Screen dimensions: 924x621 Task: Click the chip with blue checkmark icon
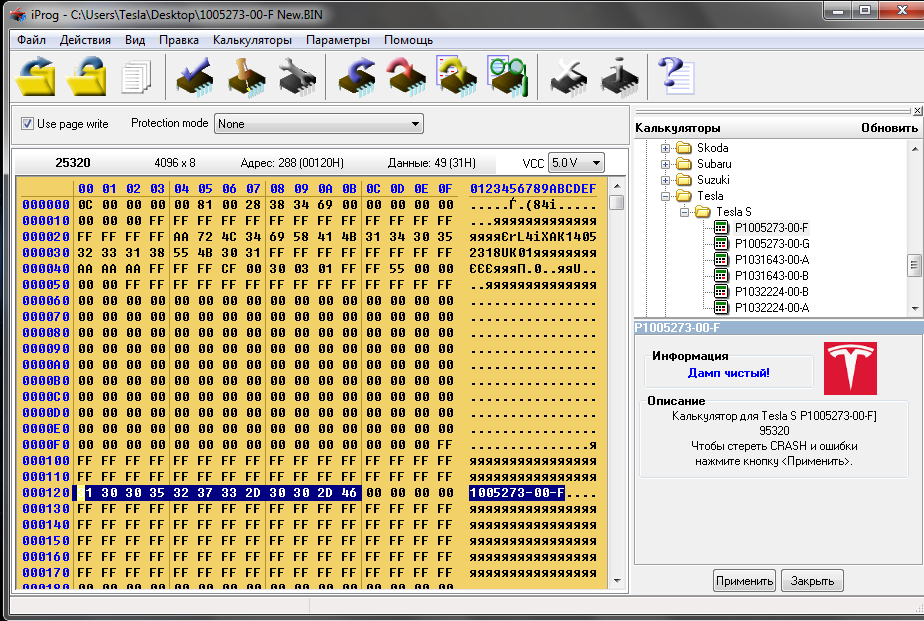click(195, 77)
